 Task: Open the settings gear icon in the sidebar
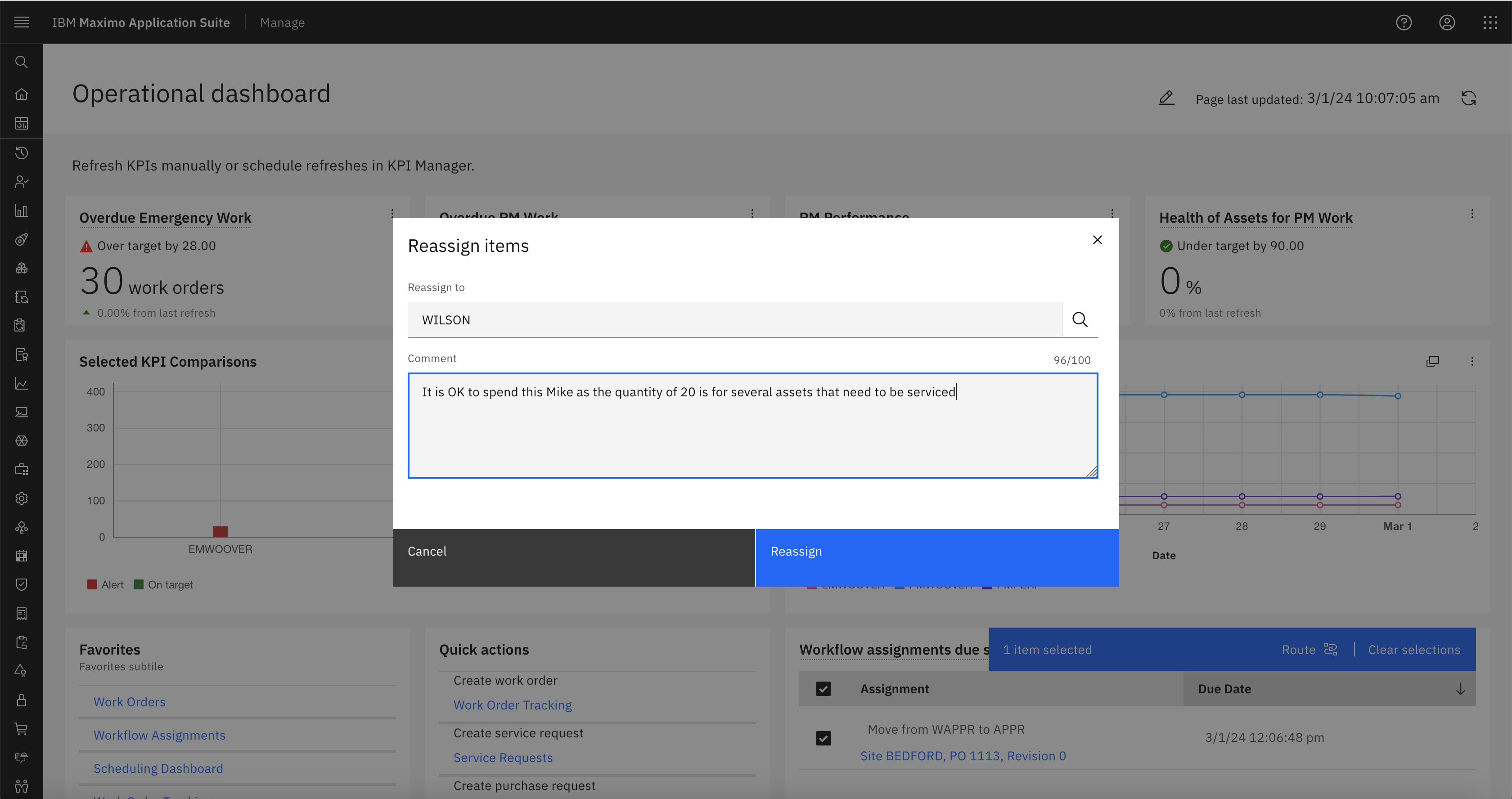point(22,498)
